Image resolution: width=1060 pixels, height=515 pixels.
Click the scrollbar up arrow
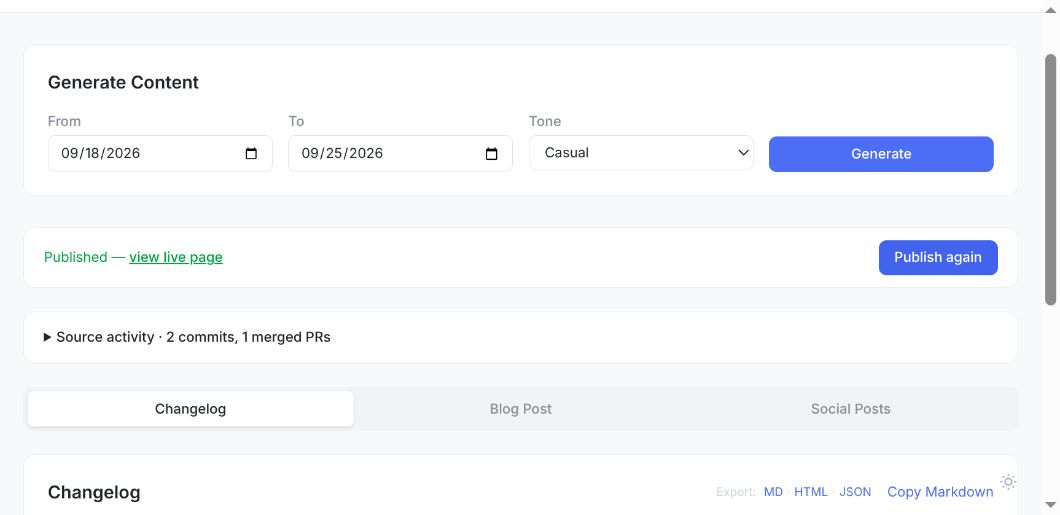(x=1050, y=11)
